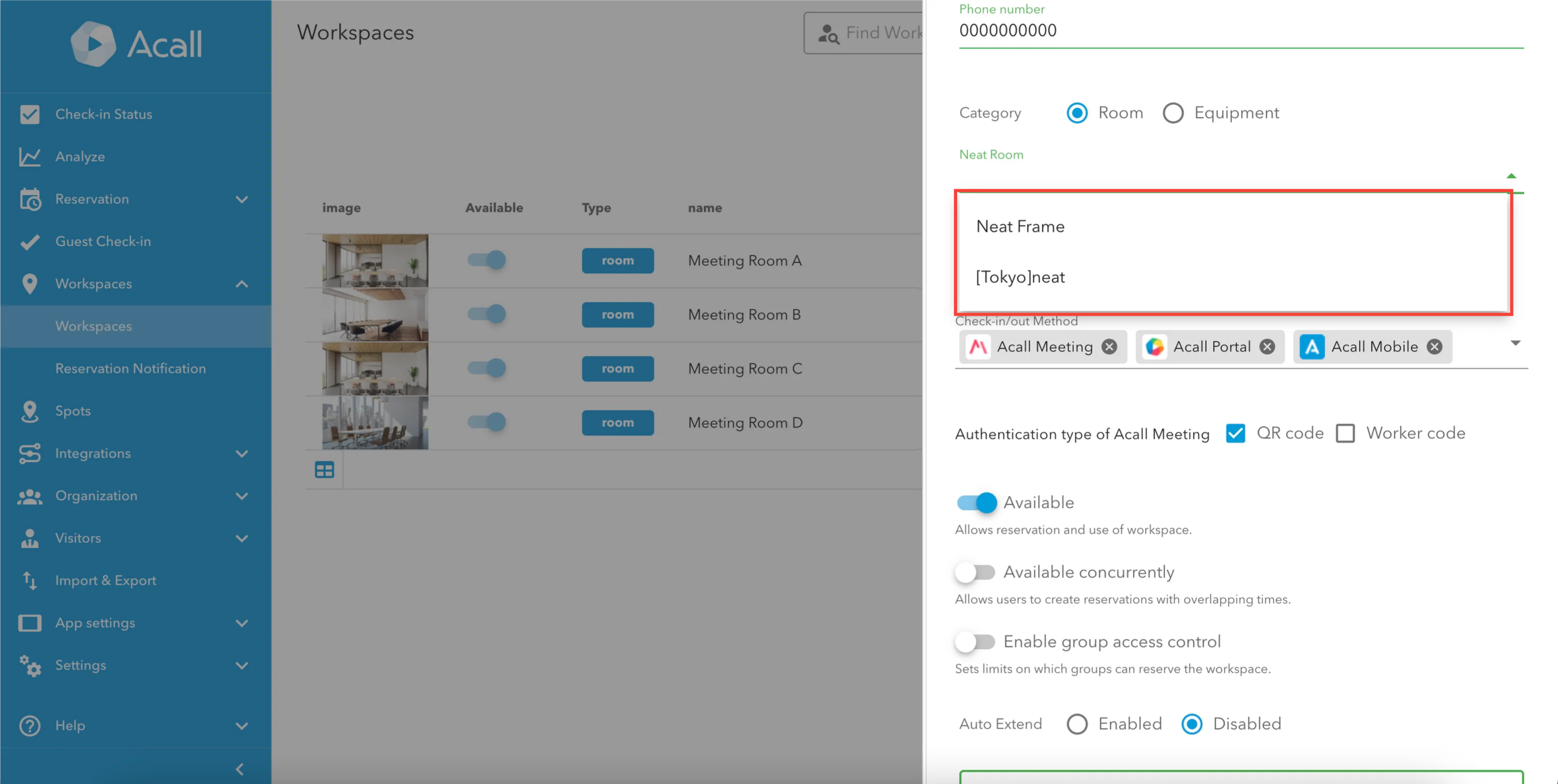Open Import & Export menu item
The image size is (1558, 784).
tap(136, 580)
